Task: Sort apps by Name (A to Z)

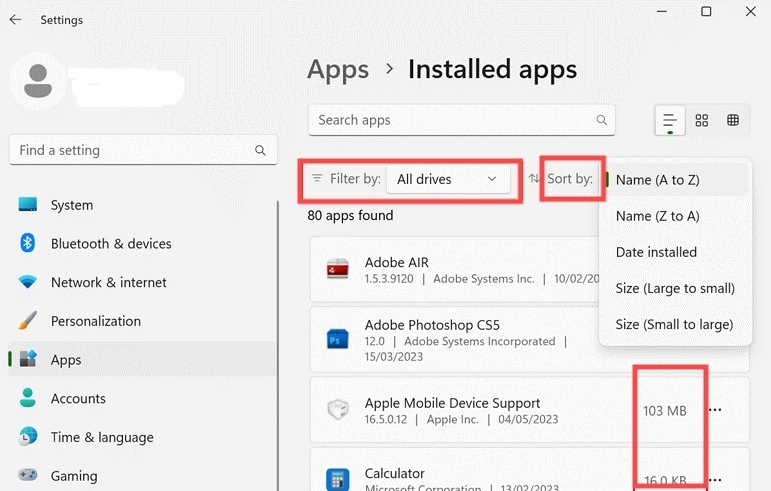Action: (675, 180)
